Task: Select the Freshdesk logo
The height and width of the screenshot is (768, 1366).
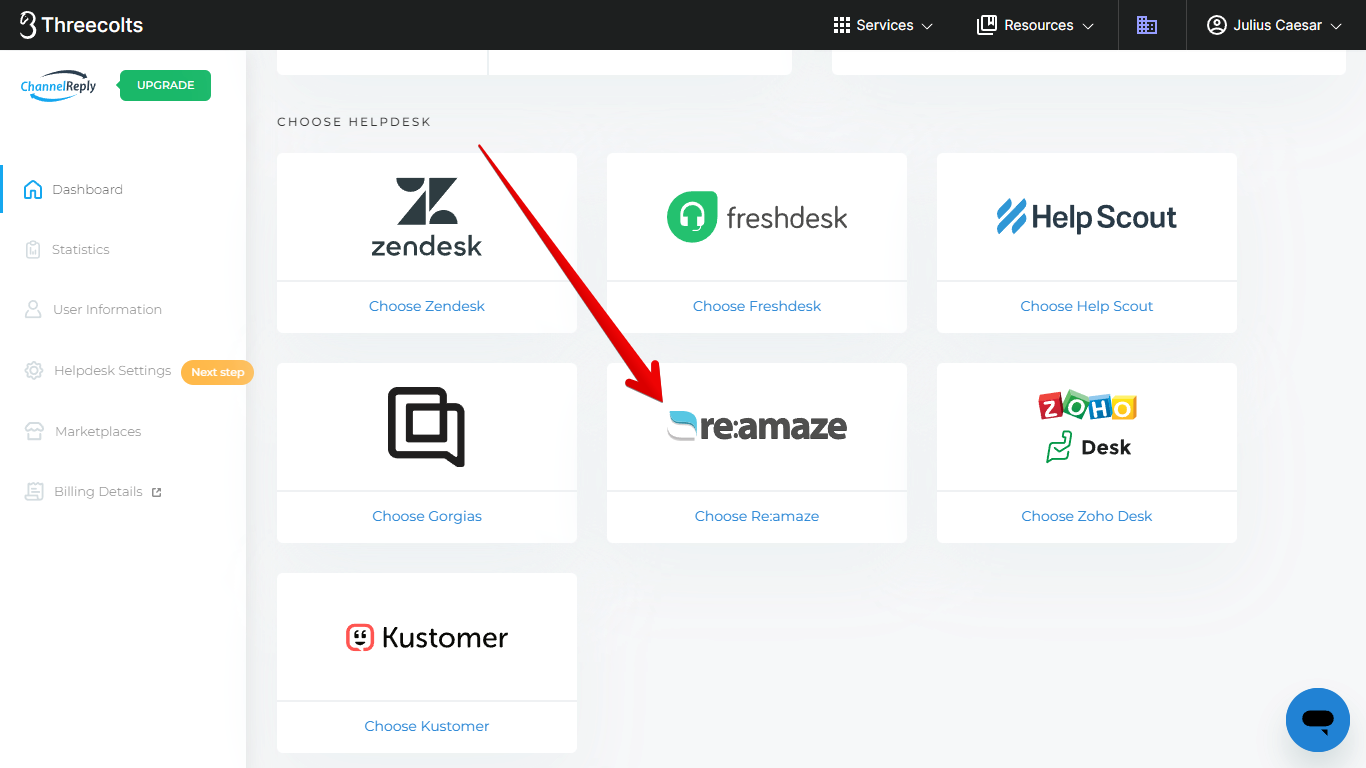Action: pyautogui.click(x=756, y=217)
